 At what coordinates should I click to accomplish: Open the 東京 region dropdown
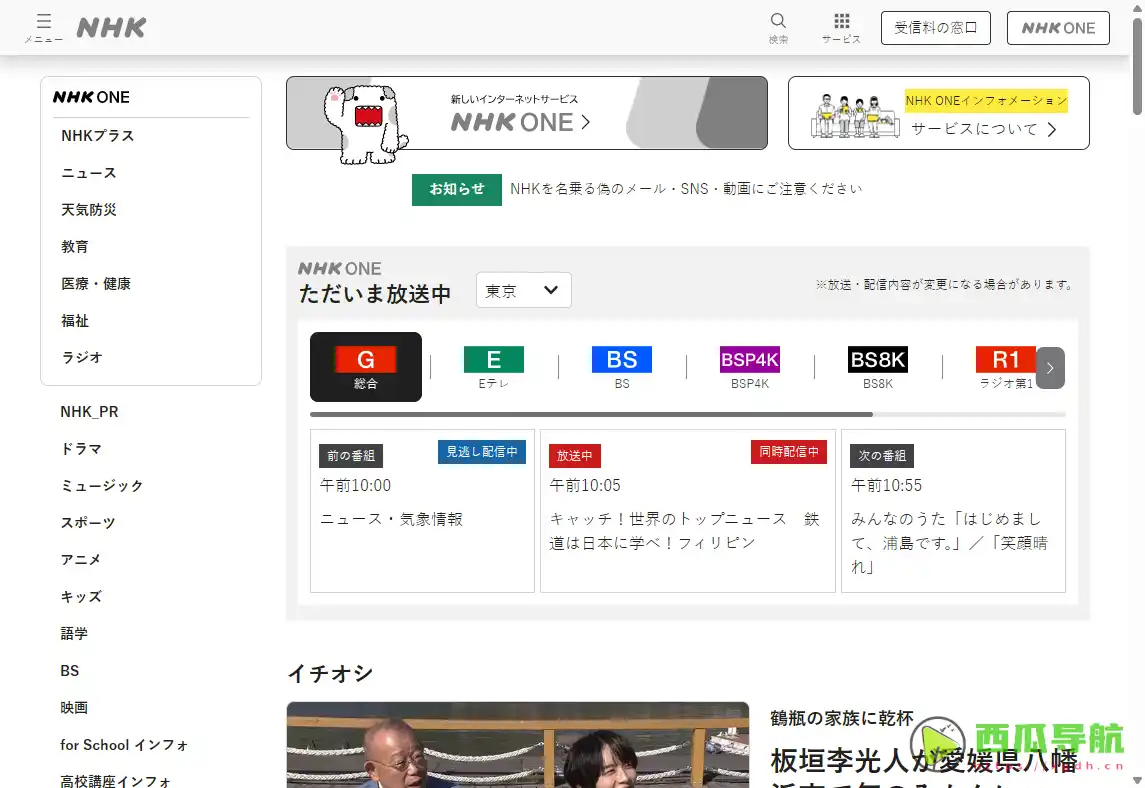point(523,290)
